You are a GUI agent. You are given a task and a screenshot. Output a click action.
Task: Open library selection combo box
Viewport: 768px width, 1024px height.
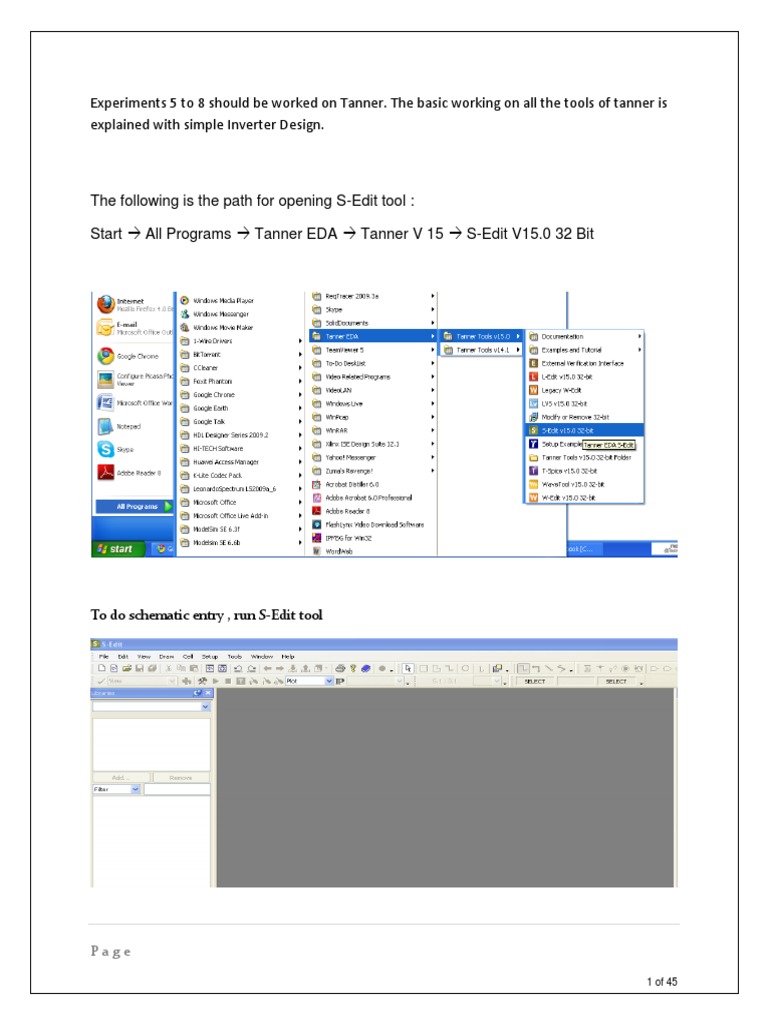pos(151,707)
